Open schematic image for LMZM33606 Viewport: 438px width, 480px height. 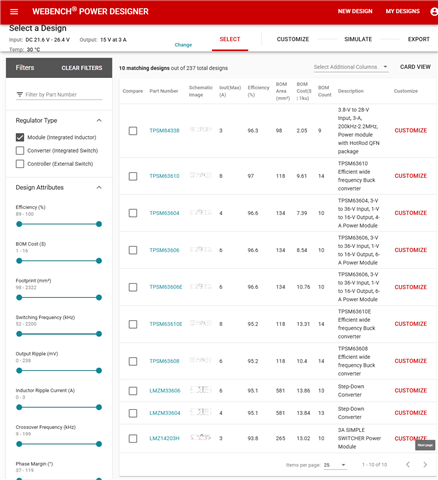[201, 390]
